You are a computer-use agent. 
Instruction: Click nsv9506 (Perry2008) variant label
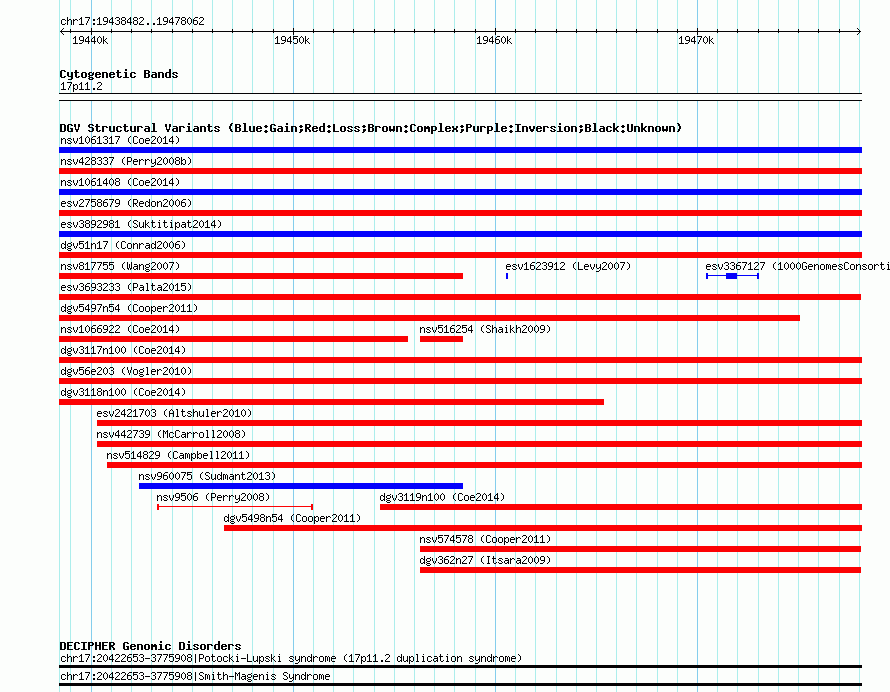point(213,497)
